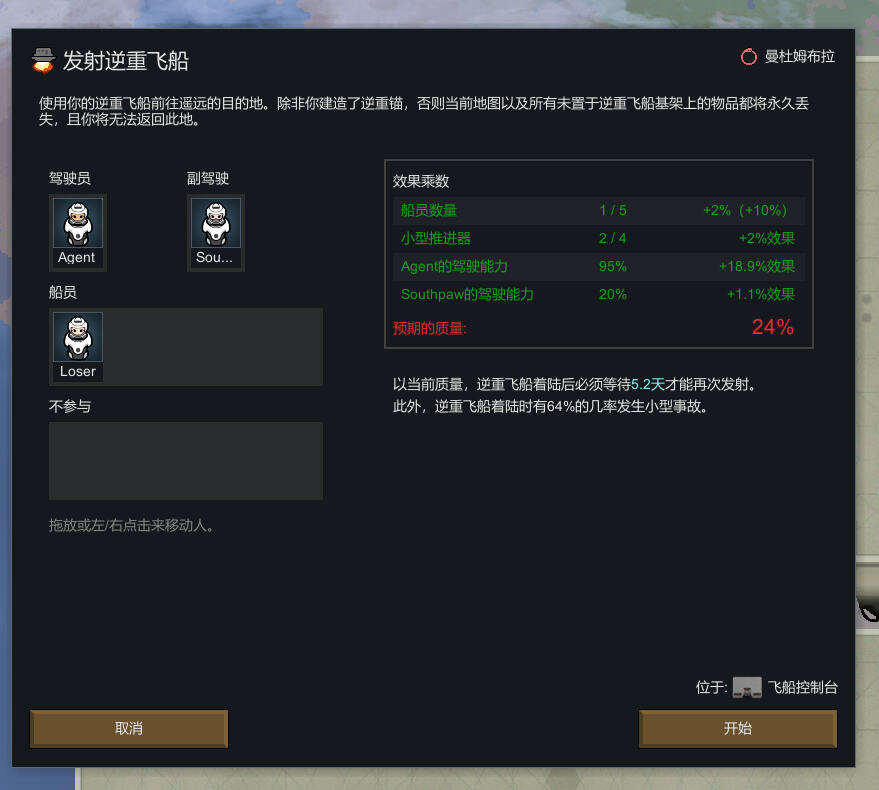Click the Agent pilot portrait

77,232
